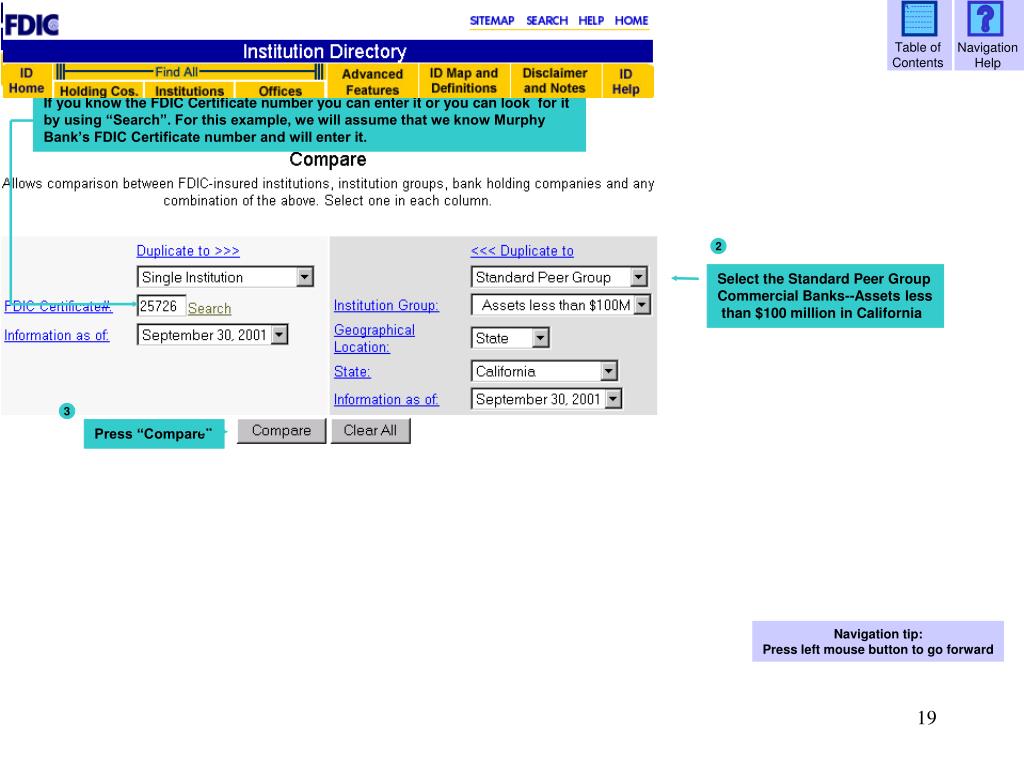
Task: Go to the HOME link
Action: [632, 21]
